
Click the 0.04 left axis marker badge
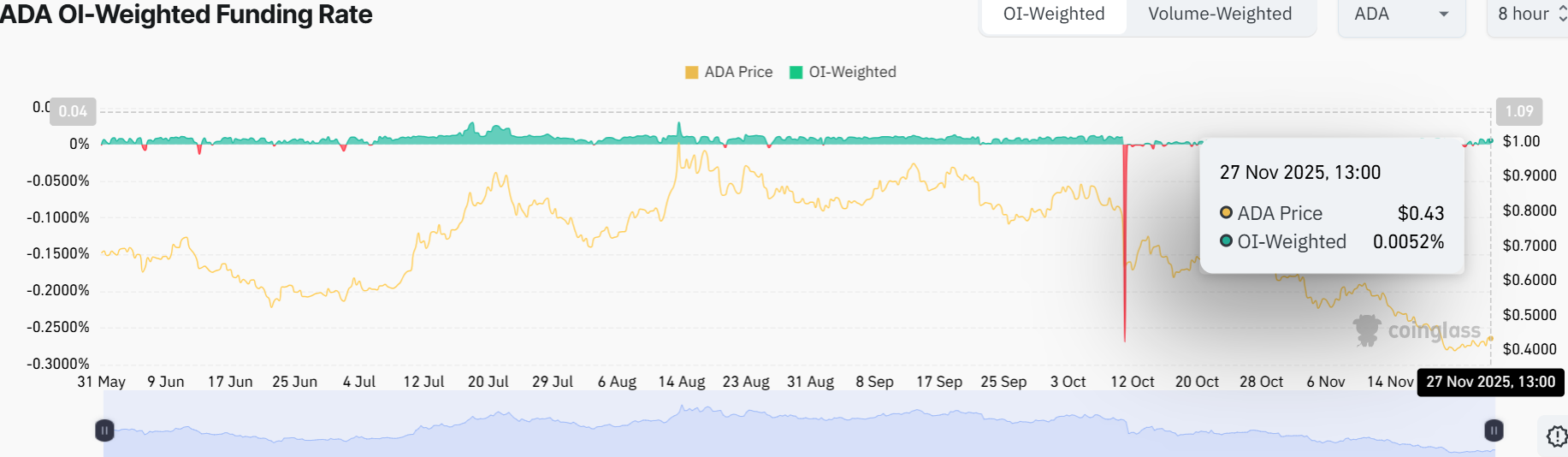tap(73, 111)
